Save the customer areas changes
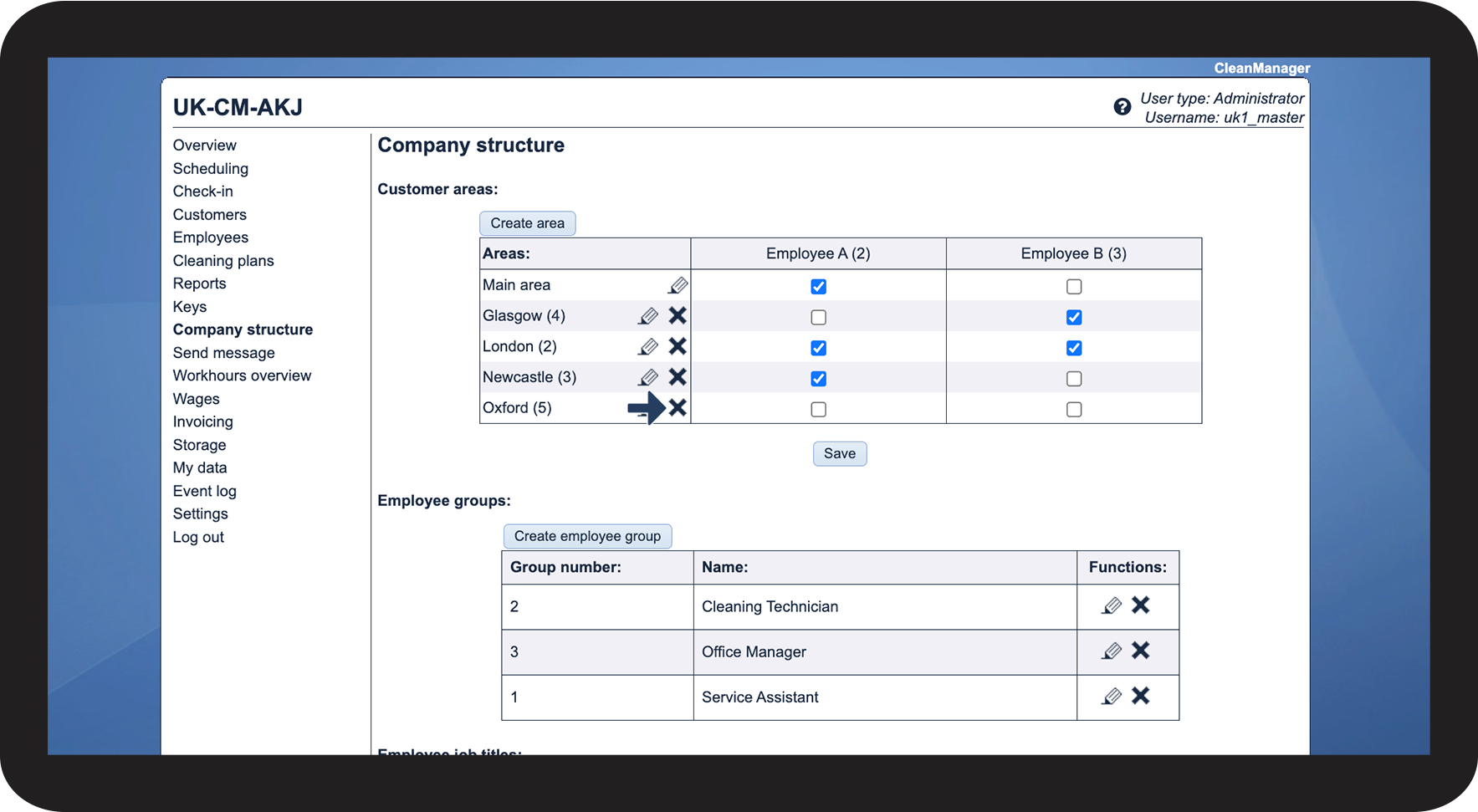This screenshot has width=1478, height=812. coord(839,454)
